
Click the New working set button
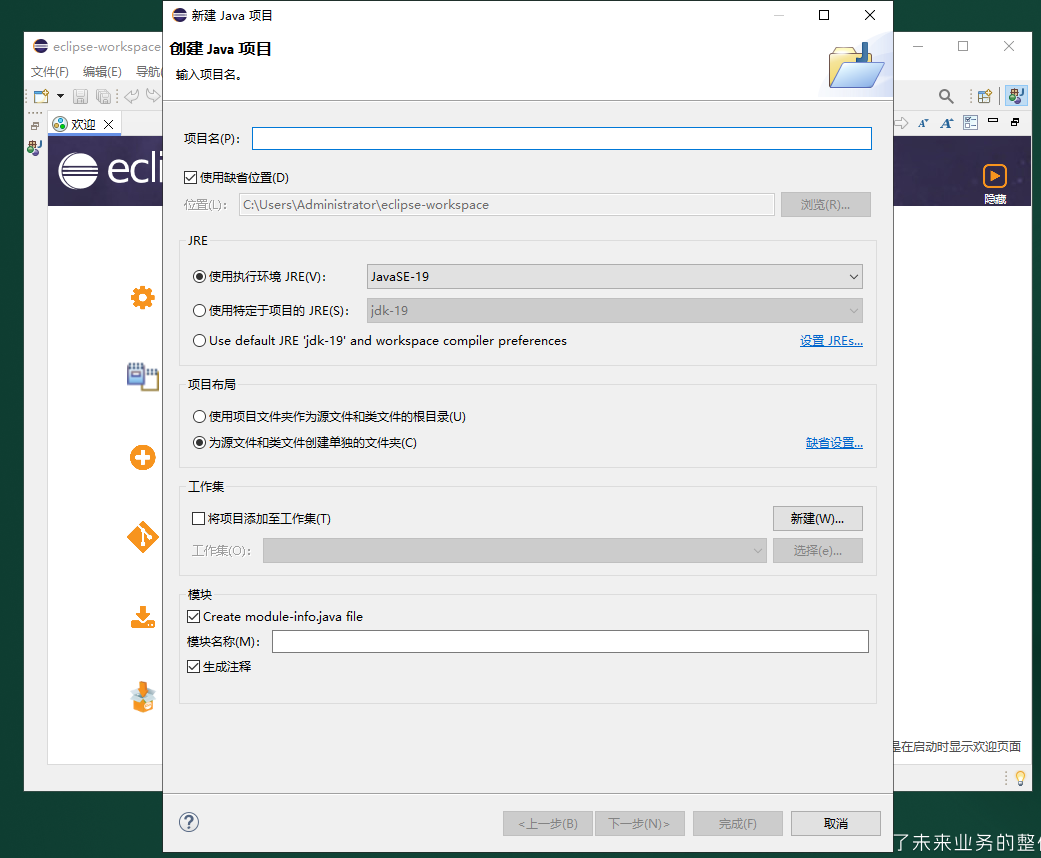click(x=818, y=519)
